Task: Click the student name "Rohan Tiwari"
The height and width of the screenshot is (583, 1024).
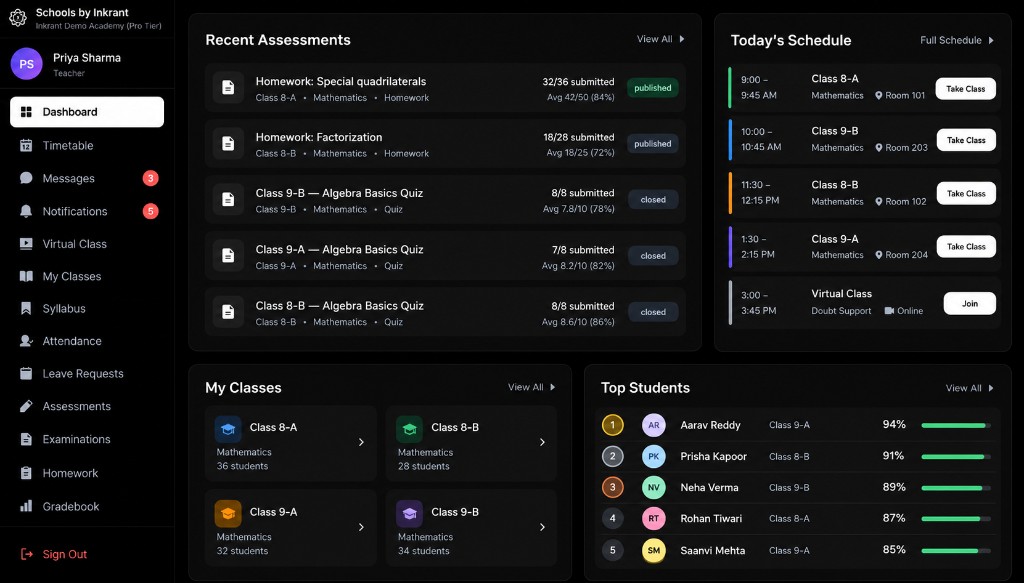Action: point(711,518)
